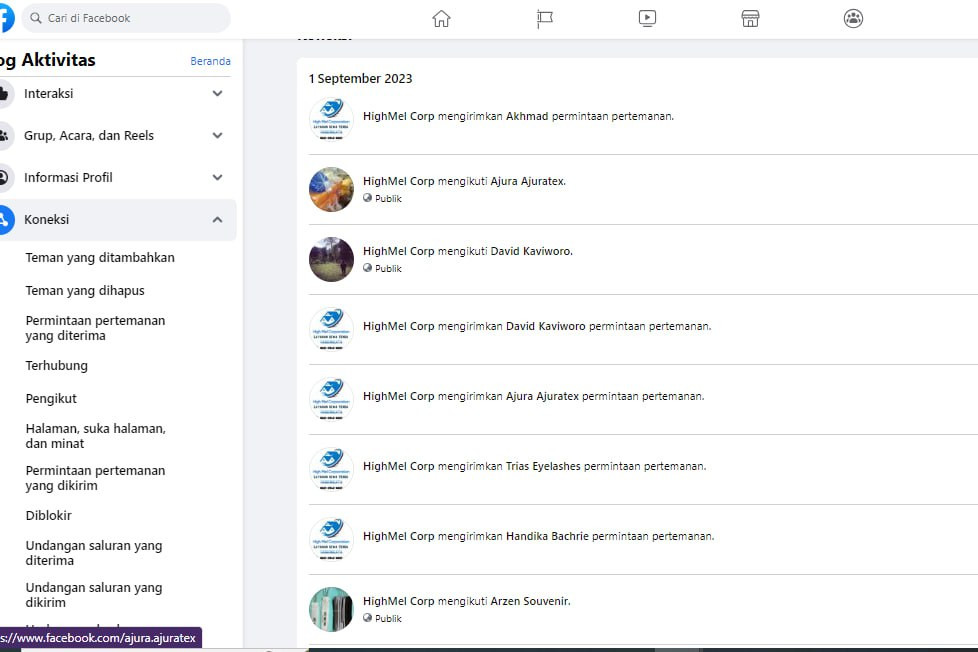Click the Log Aktivitas heading
The height and width of the screenshot is (652, 978).
(x=47, y=60)
